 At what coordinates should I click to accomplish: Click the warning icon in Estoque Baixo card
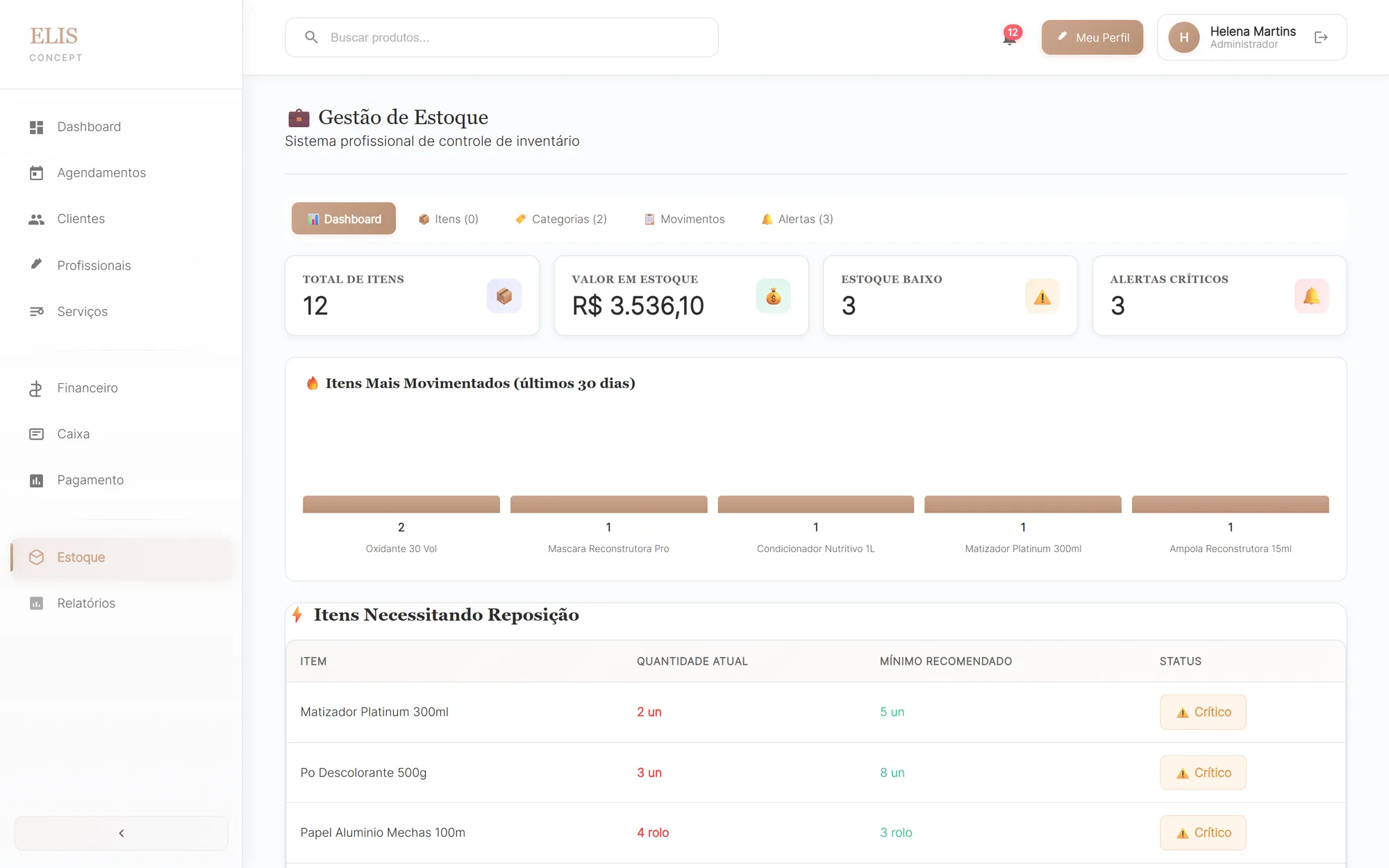[x=1042, y=297]
